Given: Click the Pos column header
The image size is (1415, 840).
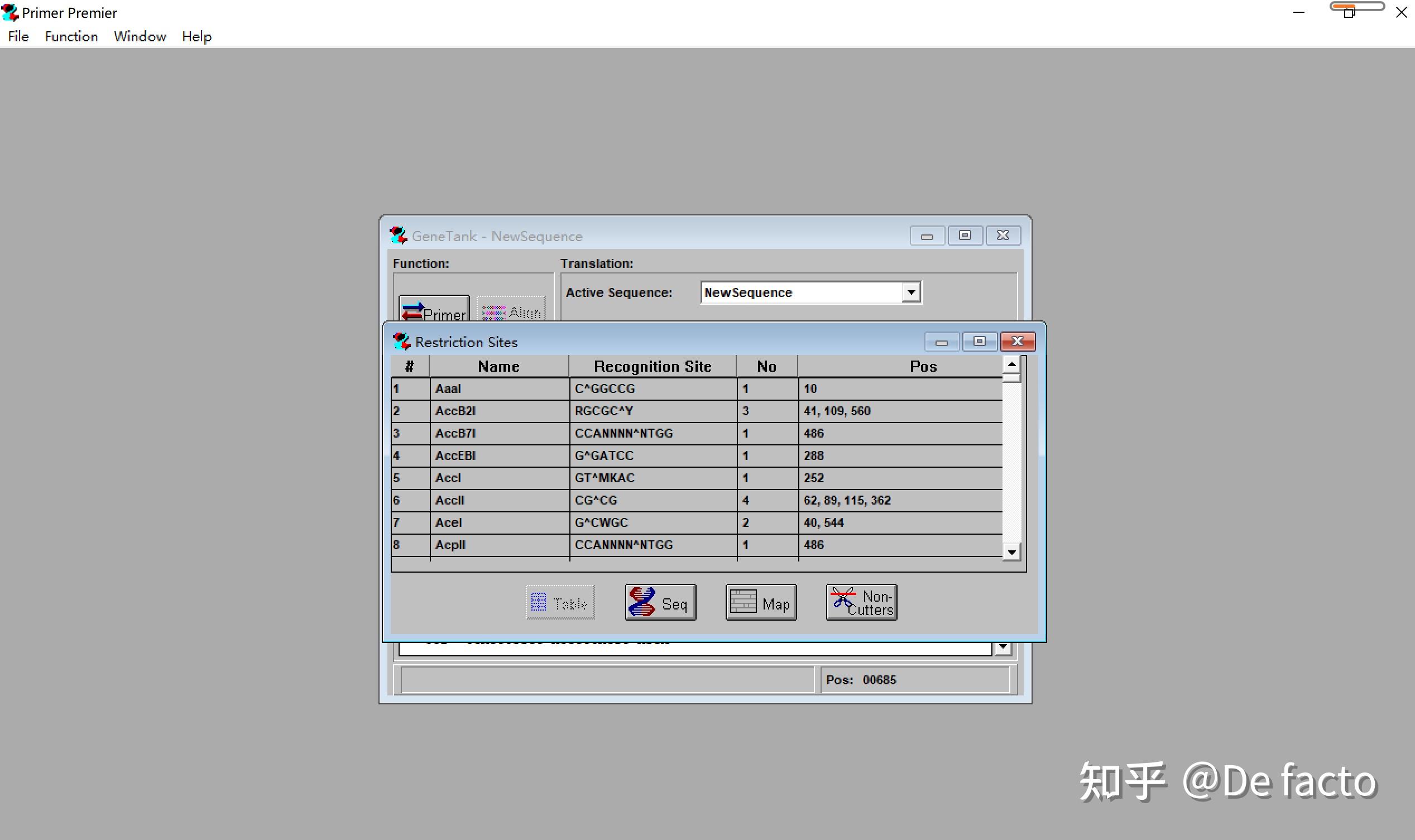Looking at the screenshot, I should tap(900, 366).
